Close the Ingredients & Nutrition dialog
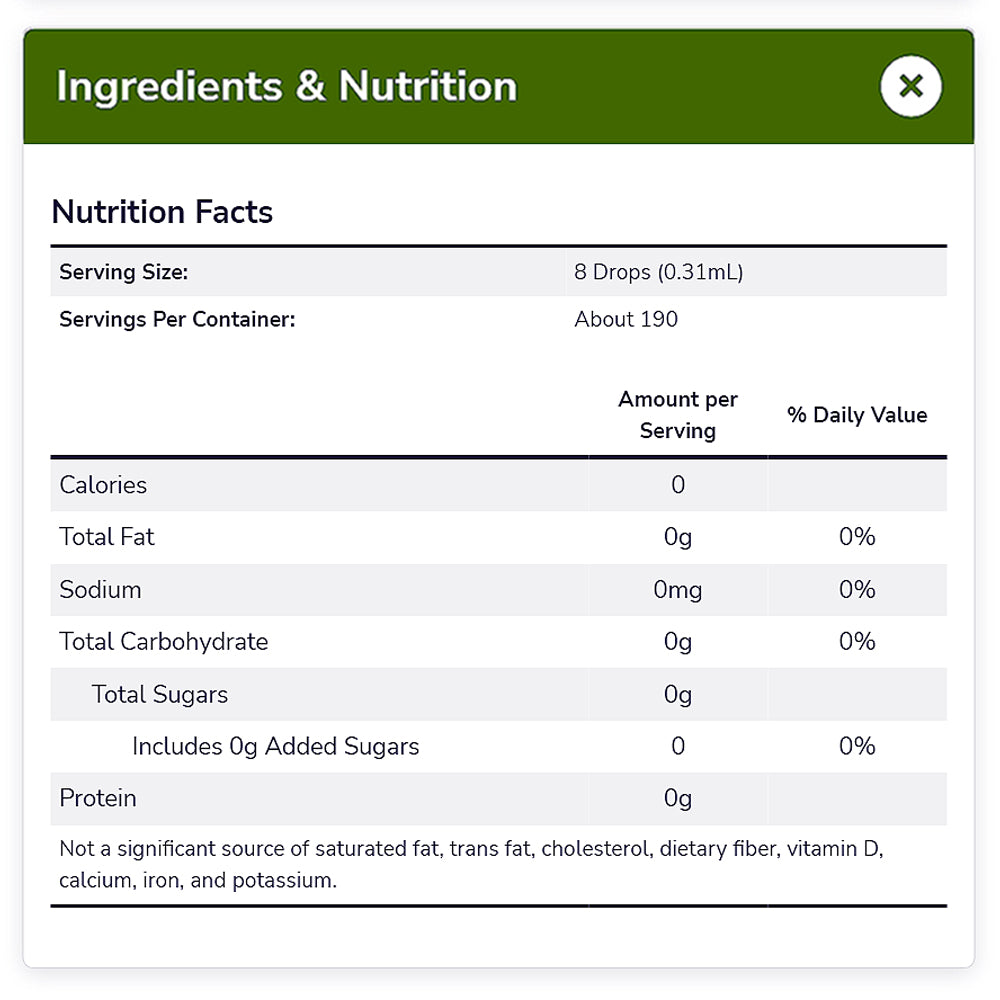The width and height of the screenshot is (1000, 1000). click(910, 86)
